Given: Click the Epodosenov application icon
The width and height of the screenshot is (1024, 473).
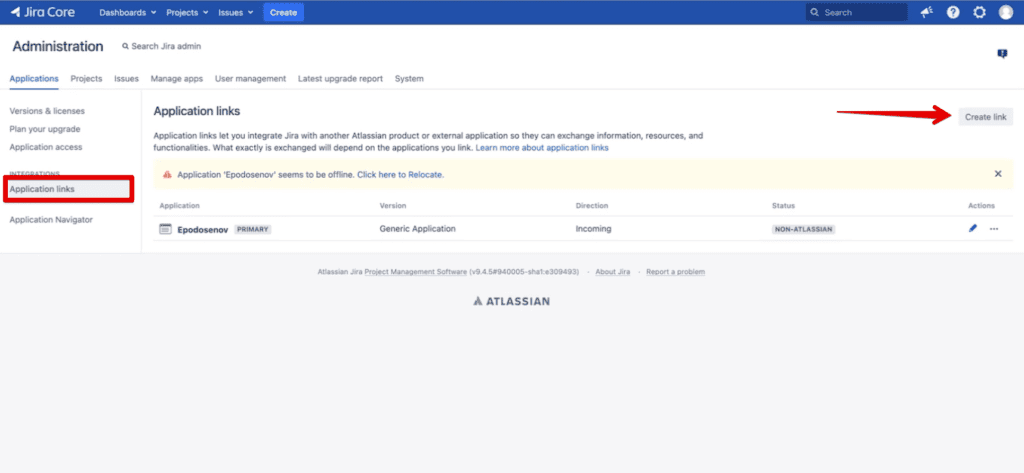Looking at the screenshot, I should pyautogui.click(x=165, y=229).
